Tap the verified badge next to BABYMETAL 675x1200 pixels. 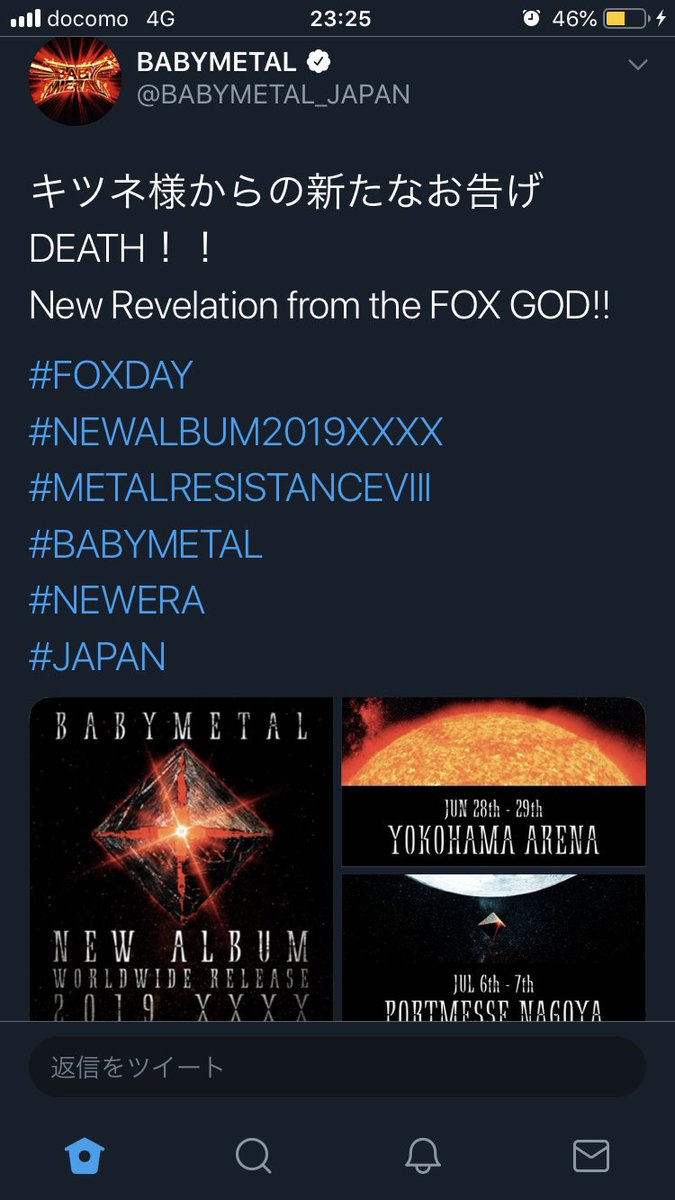pyautogui.click(x=318, y=62)
